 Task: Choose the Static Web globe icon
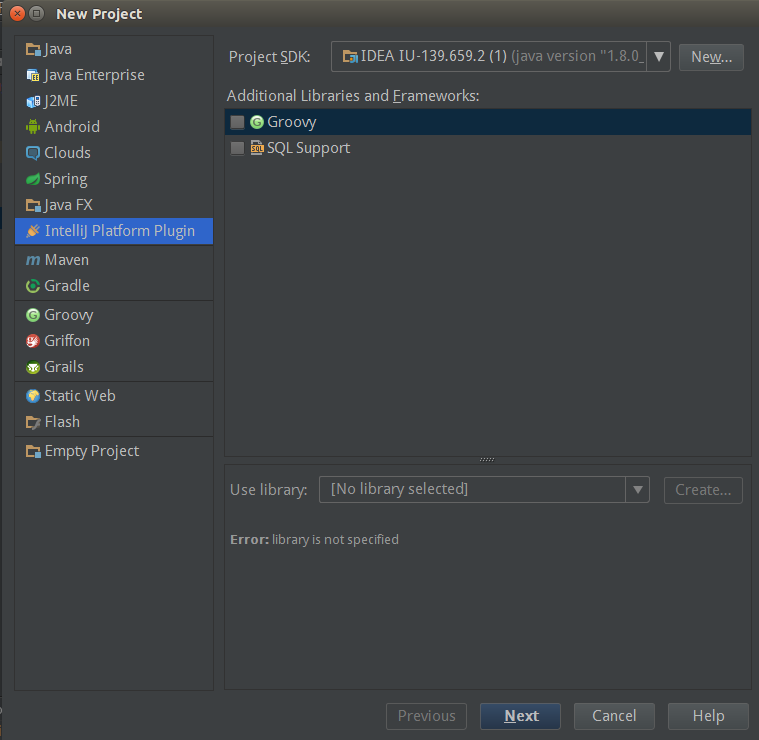(x=33, y=396)
